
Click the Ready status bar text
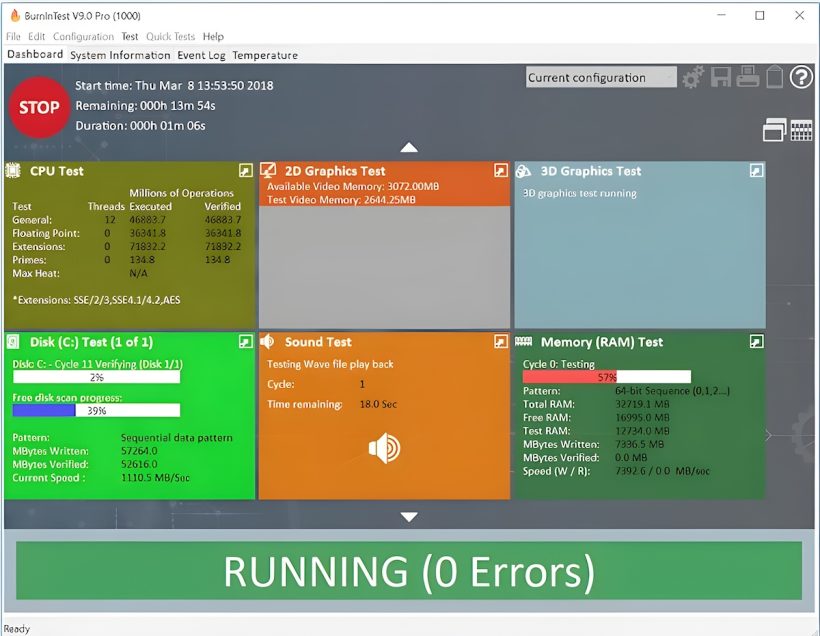(x=17, y=630)
